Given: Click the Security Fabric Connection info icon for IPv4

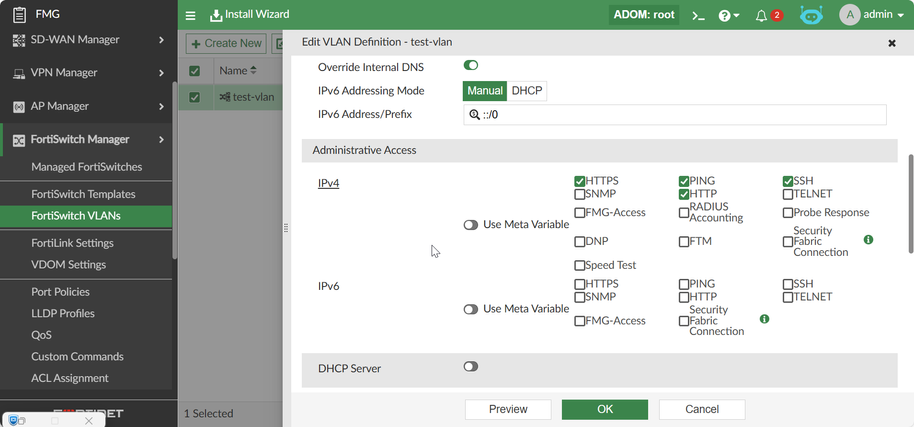Looking at the screenshot, I should pyautogui.click(x=868, y=240).
